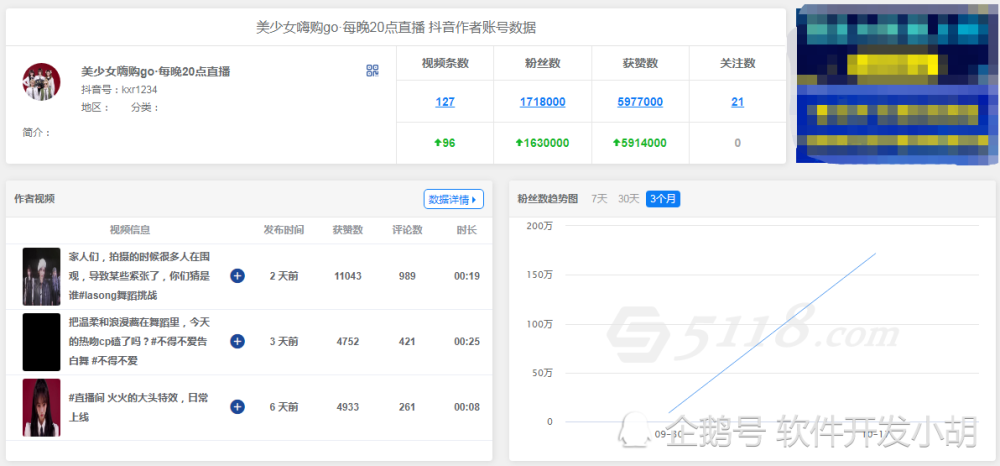Open the thumbnail of the lasong dance video
This screenshot has width=1000, height=466.
pyautogui.click(x=41, y=277)
